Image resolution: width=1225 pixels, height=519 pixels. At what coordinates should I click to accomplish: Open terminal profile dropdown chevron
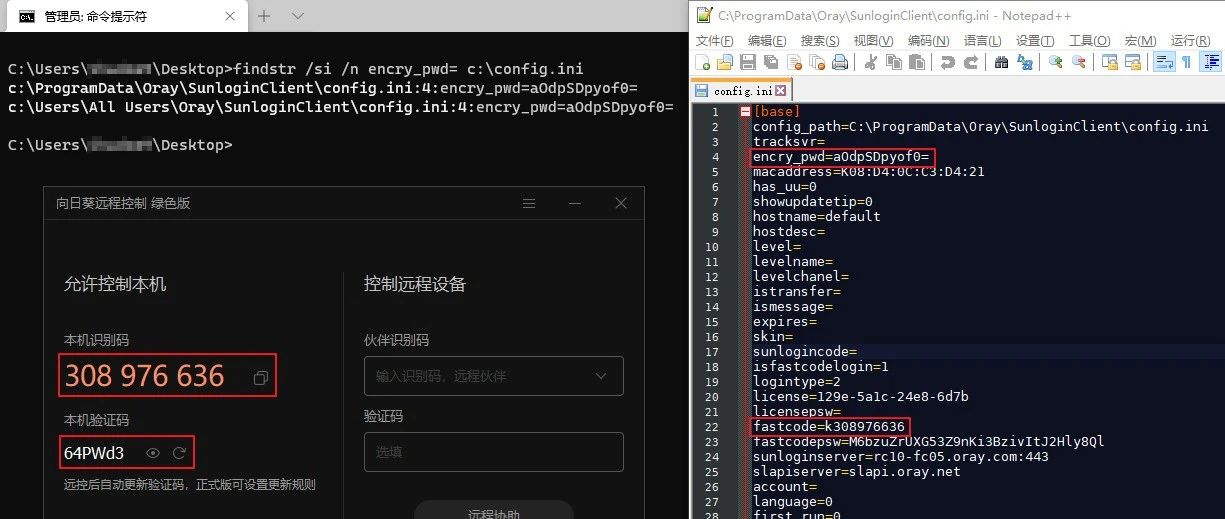point(297,16)
